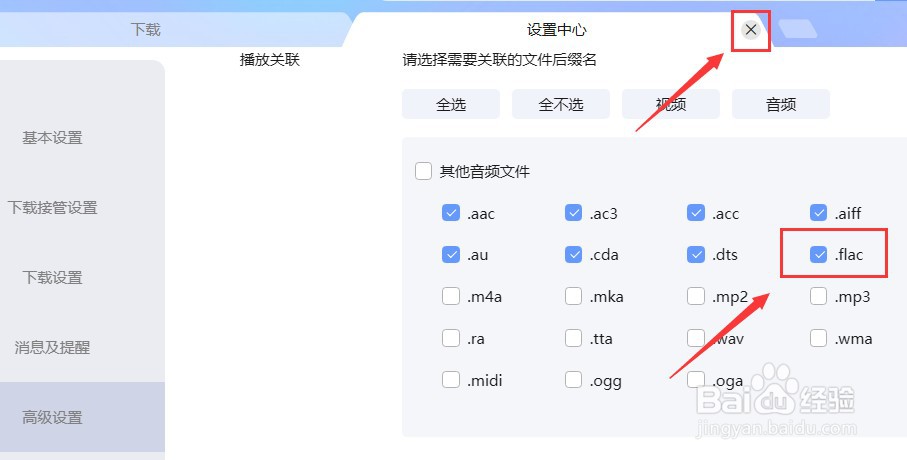
Task: Switch to the 下载 tab
Action: coord(145,30)
